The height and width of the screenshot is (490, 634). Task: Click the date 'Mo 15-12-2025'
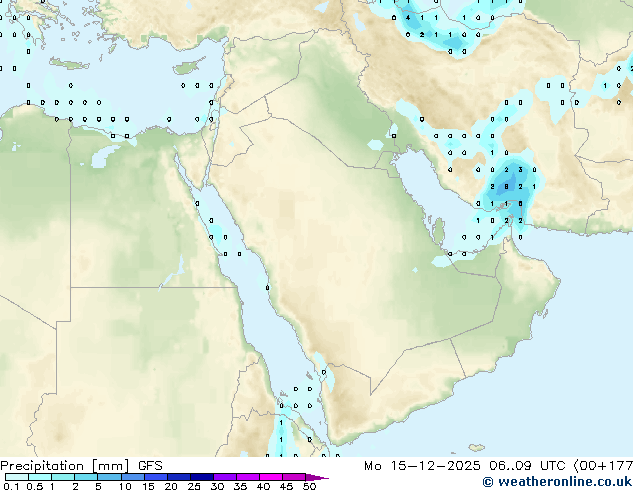click(422, 466)
